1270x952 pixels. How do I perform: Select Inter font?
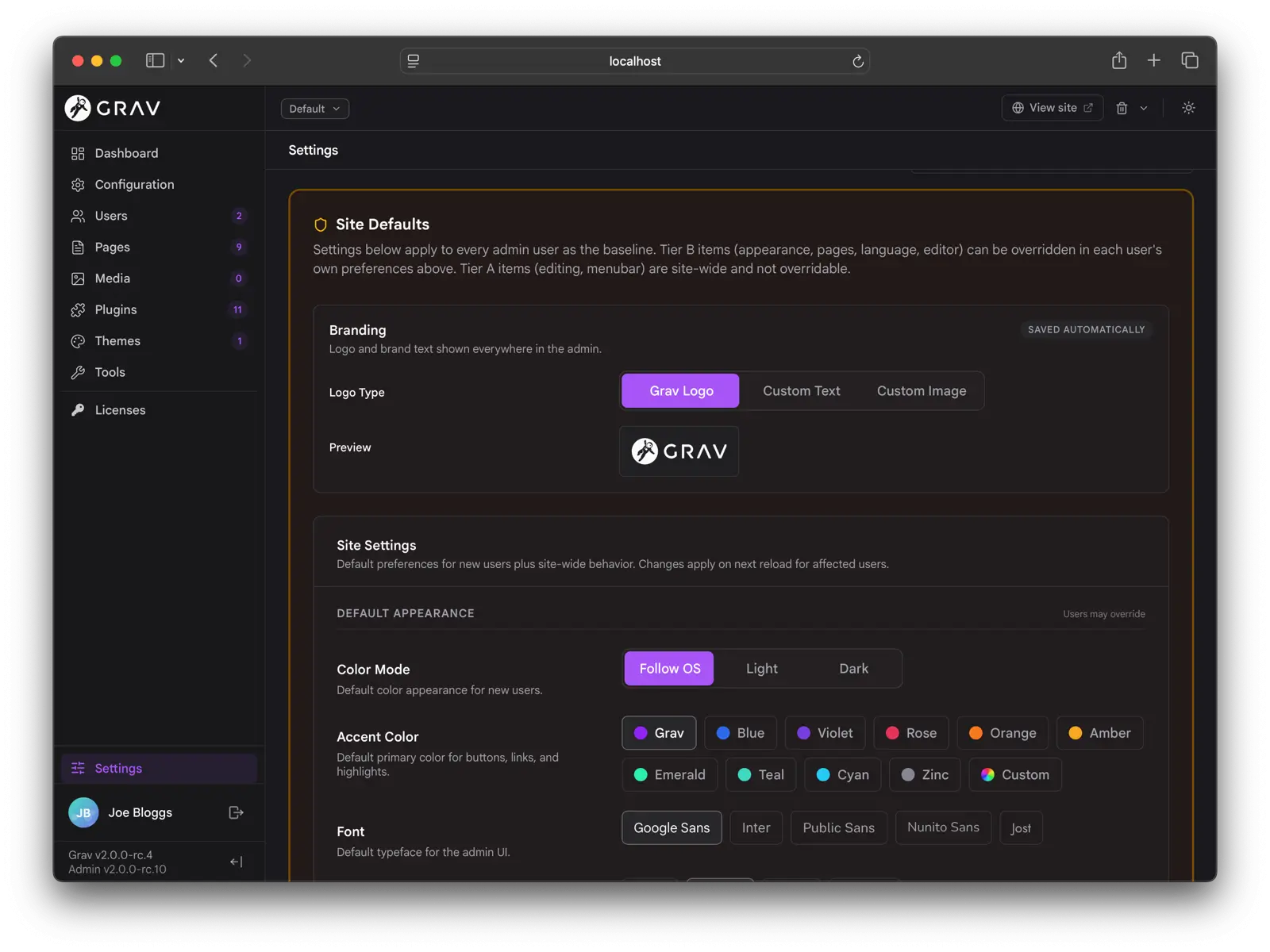[756, 827]
